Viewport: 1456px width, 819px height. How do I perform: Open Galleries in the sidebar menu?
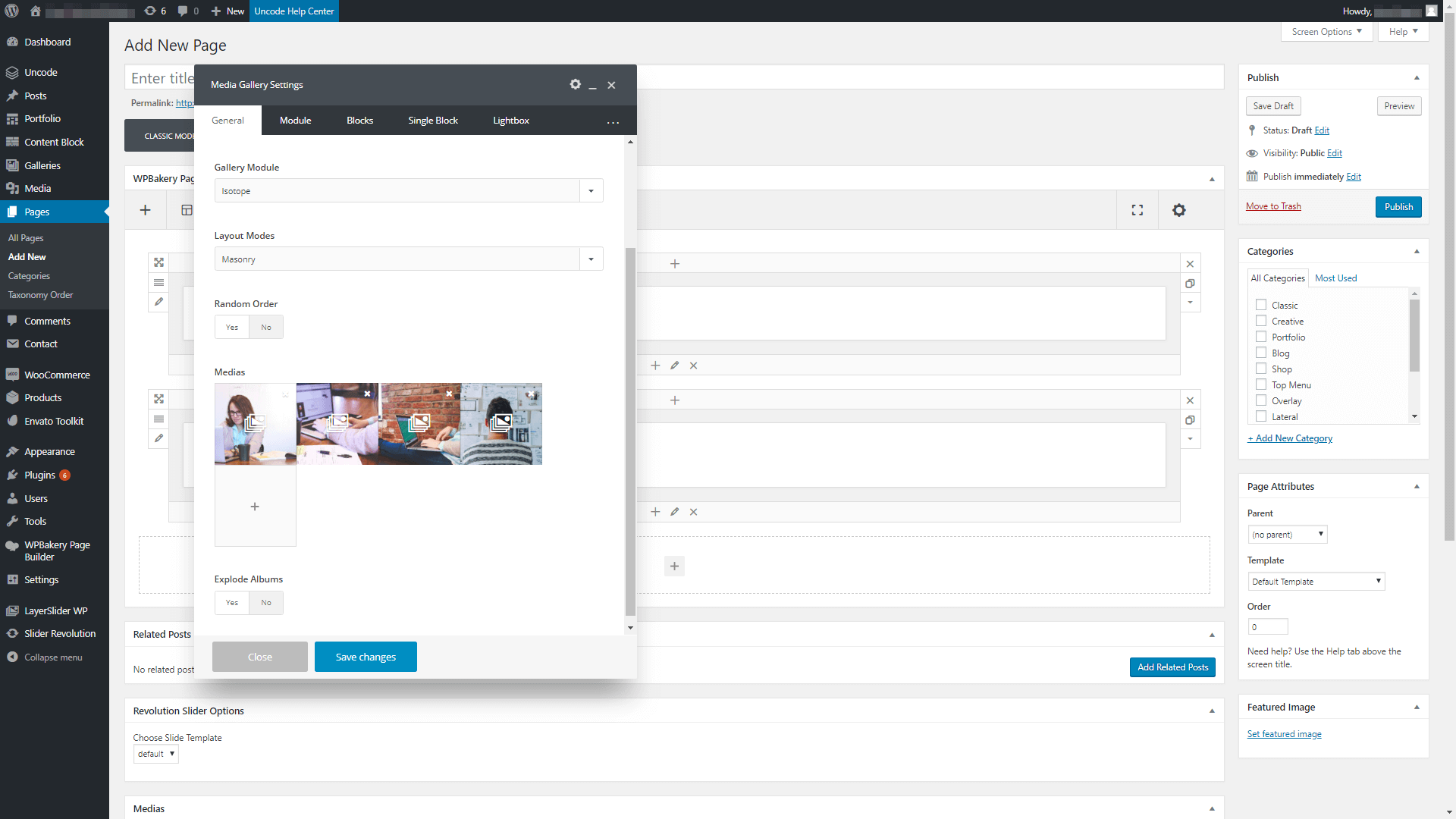click(42, 165)
